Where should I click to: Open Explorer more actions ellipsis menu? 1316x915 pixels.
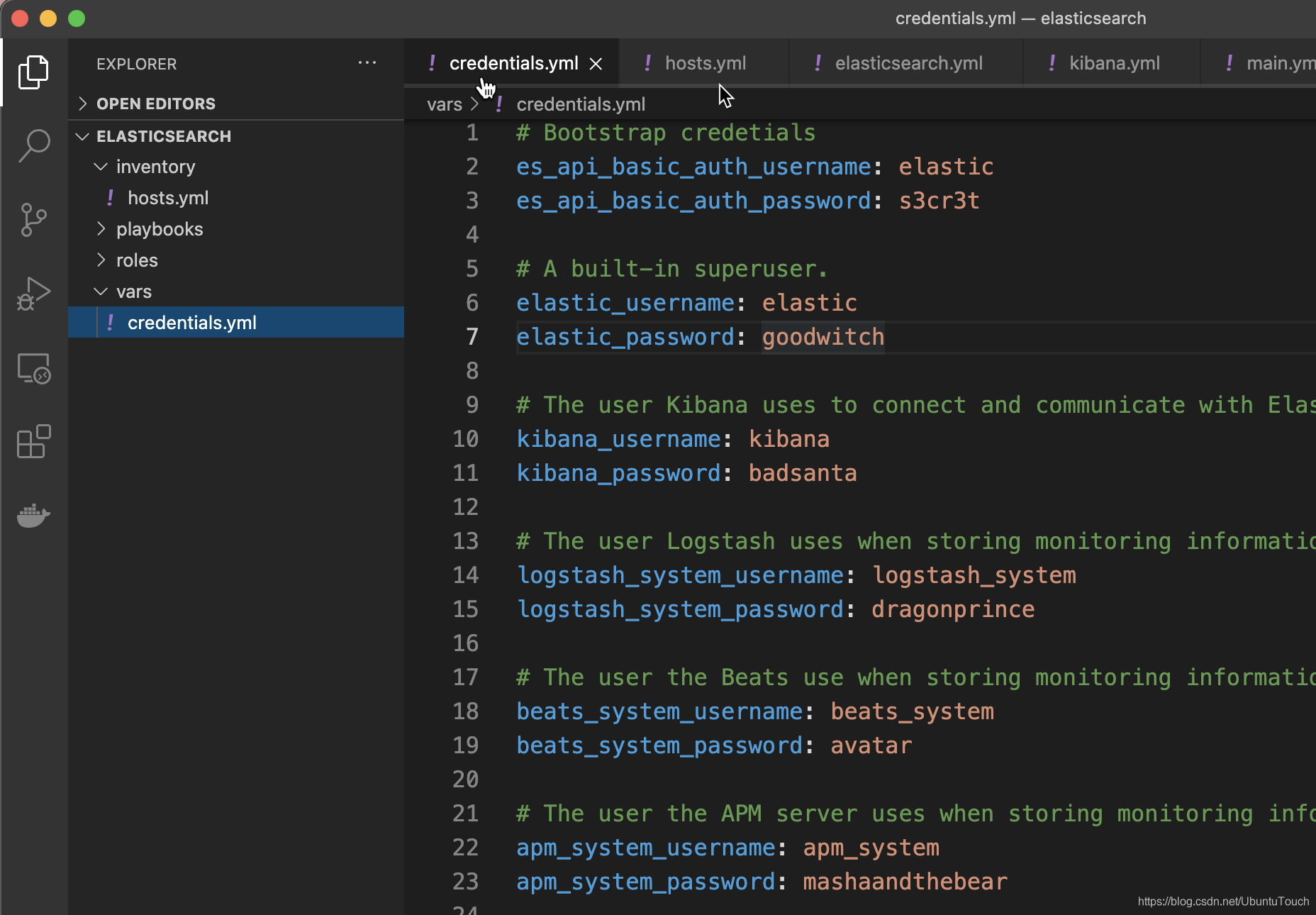point(367,63)
